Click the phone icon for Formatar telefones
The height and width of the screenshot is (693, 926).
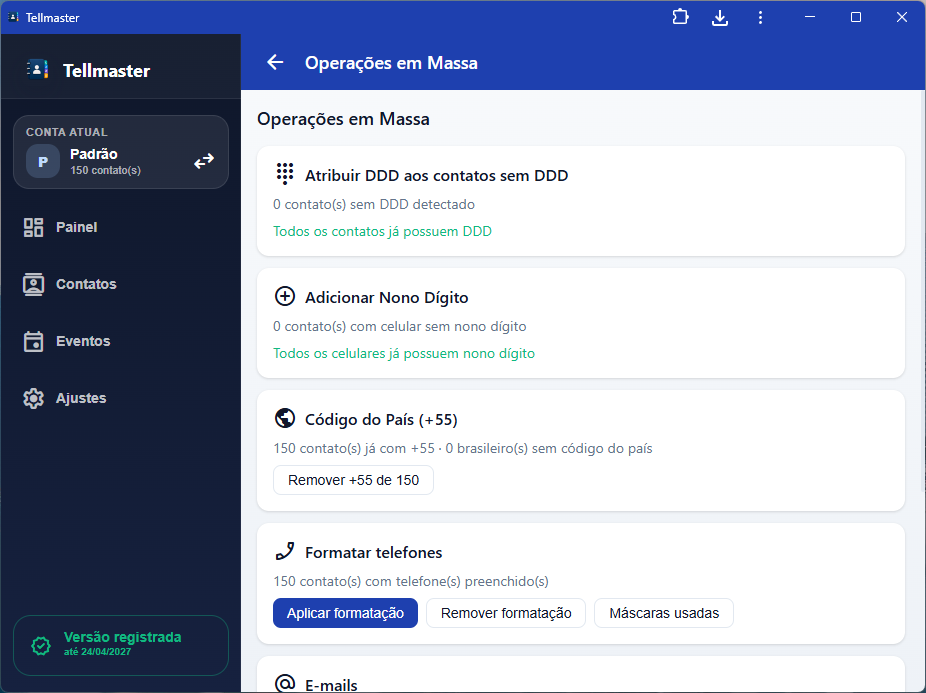point(285,552)
